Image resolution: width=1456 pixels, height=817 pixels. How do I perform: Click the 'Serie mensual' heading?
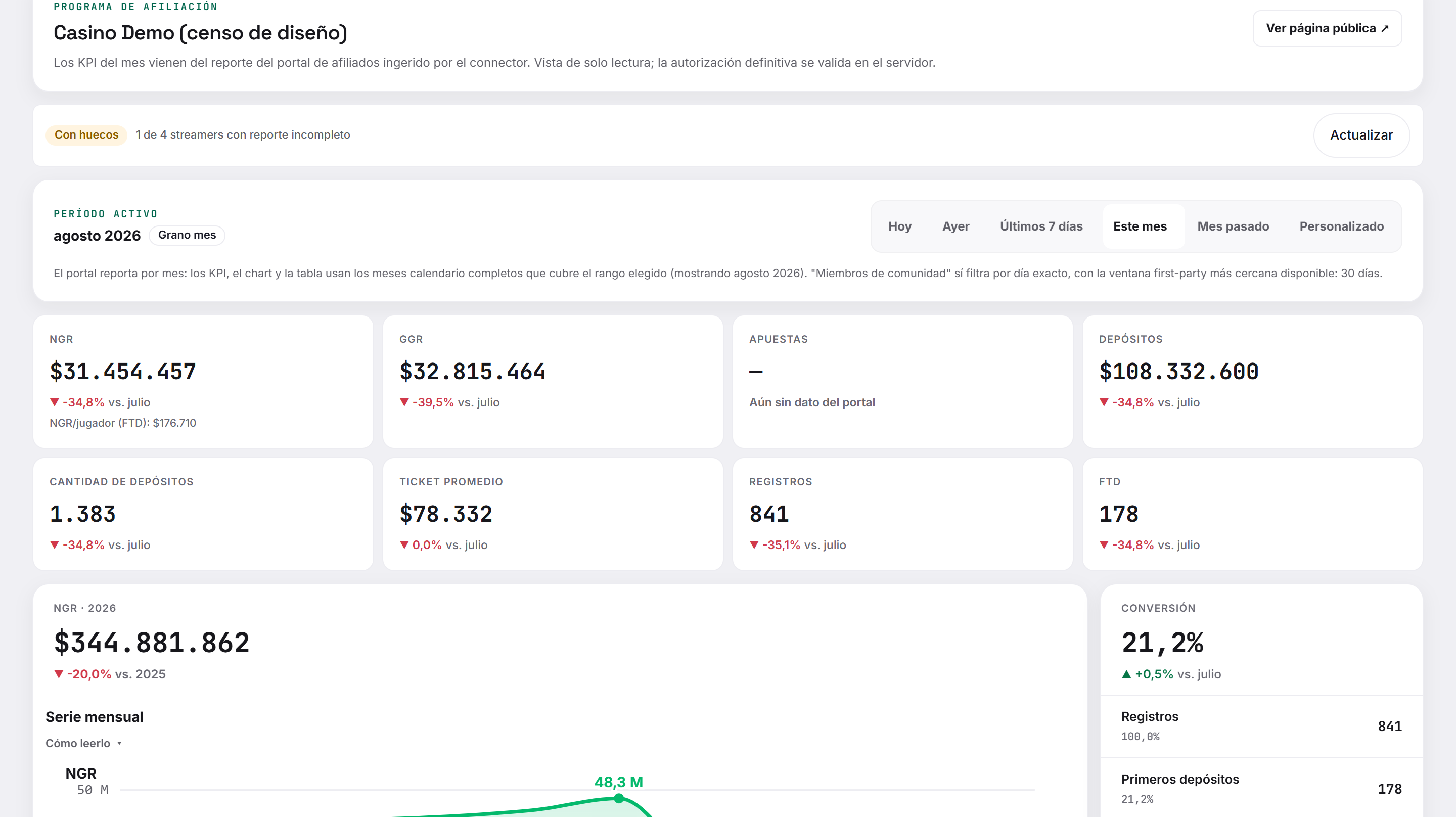click(x=95, y=717)
